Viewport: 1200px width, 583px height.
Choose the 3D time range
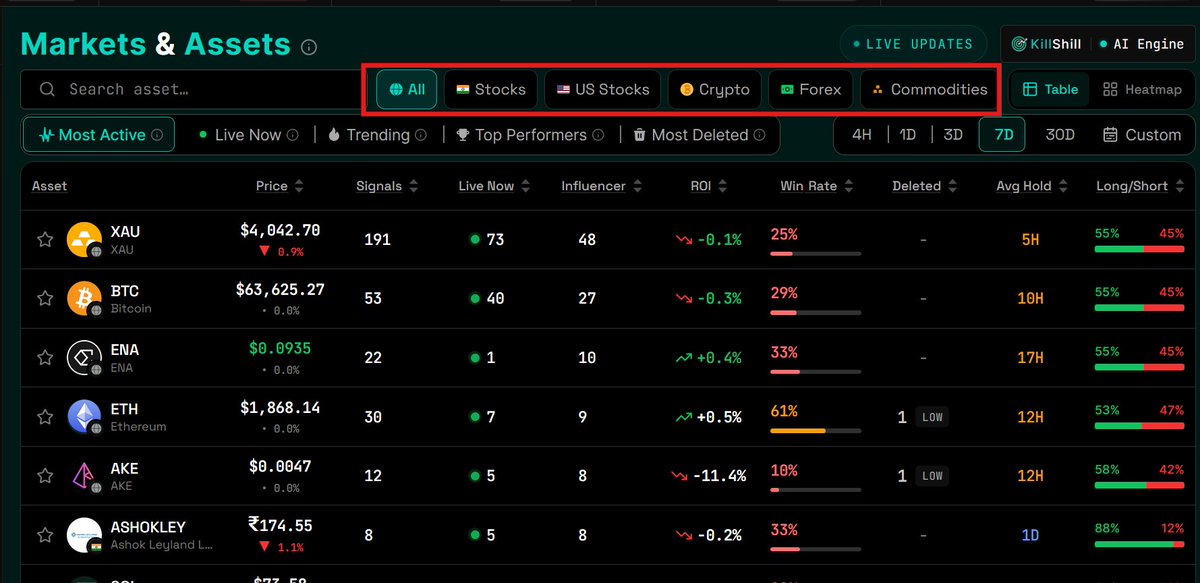(953, 134)
